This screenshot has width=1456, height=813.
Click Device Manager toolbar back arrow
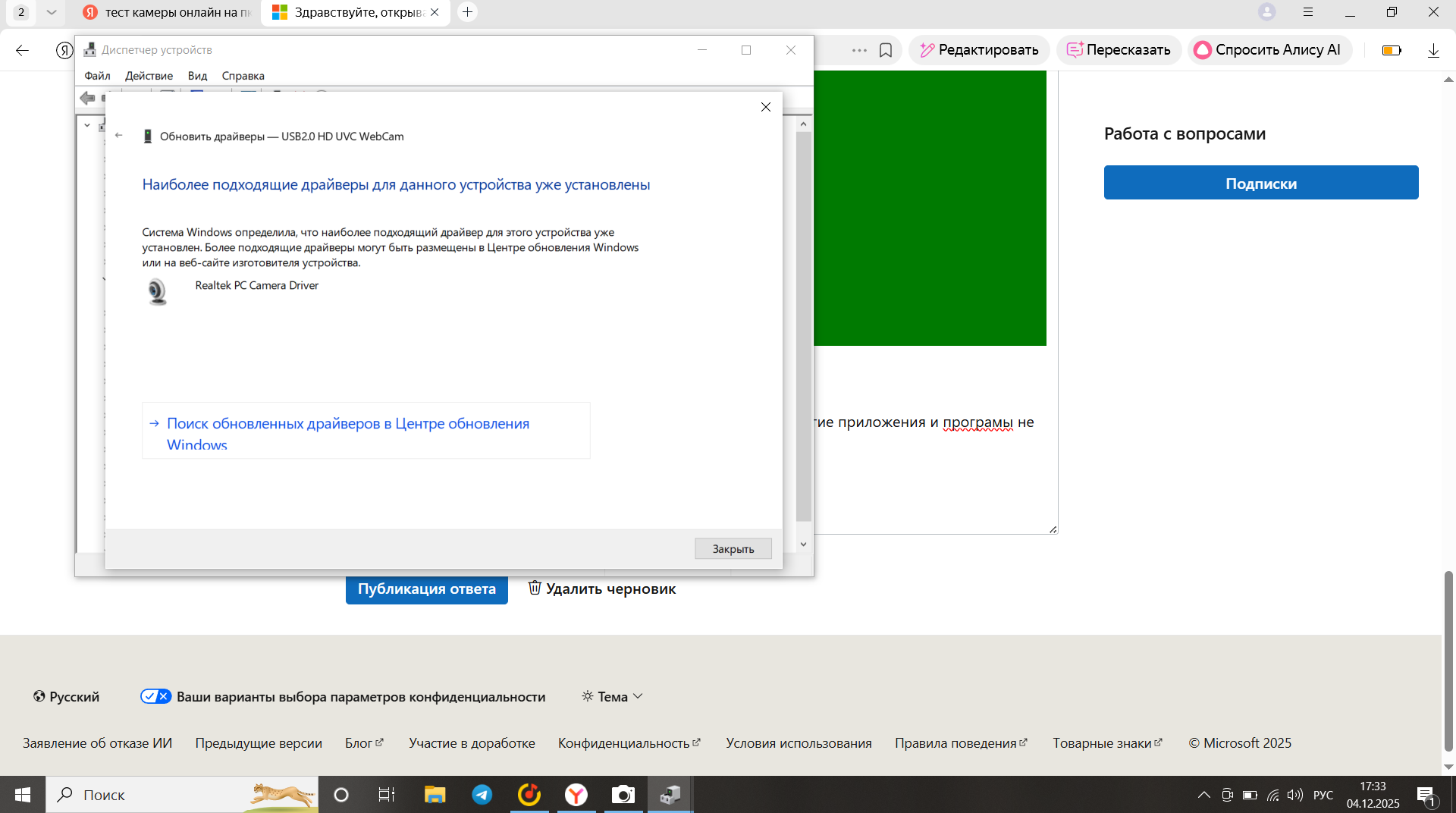pos(87,98)
